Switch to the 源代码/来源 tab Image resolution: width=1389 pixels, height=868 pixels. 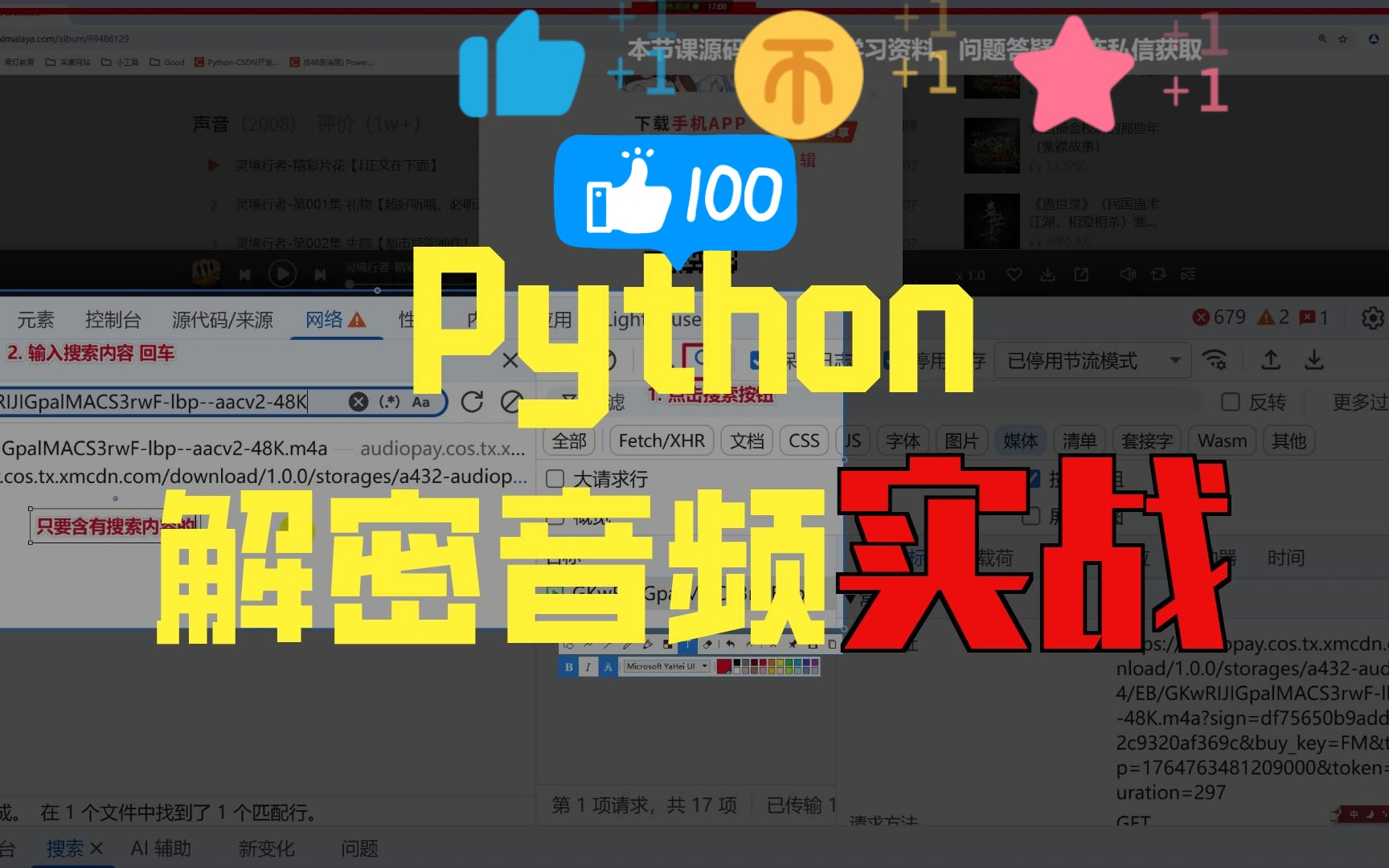click(x=223, y=320)
